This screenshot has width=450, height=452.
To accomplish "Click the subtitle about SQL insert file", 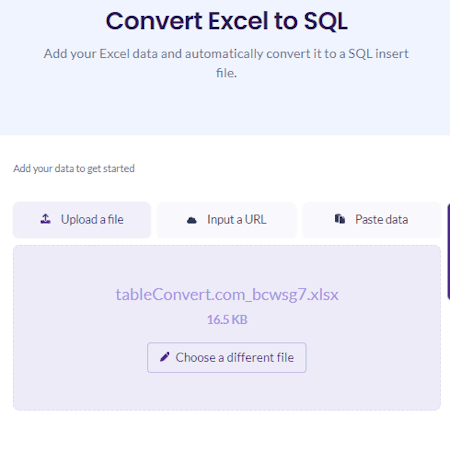I will pyautogui.click(x=226, y=63).
